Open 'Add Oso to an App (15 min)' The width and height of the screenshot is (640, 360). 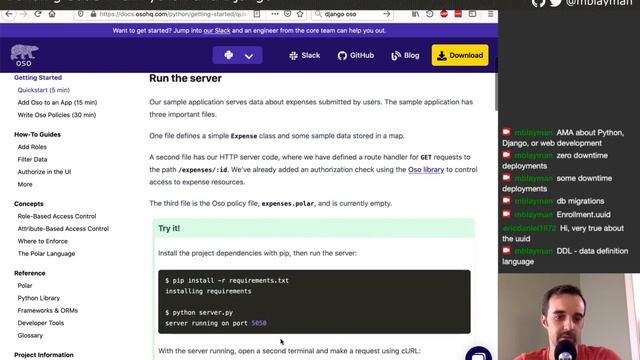[x=57, y=103]
